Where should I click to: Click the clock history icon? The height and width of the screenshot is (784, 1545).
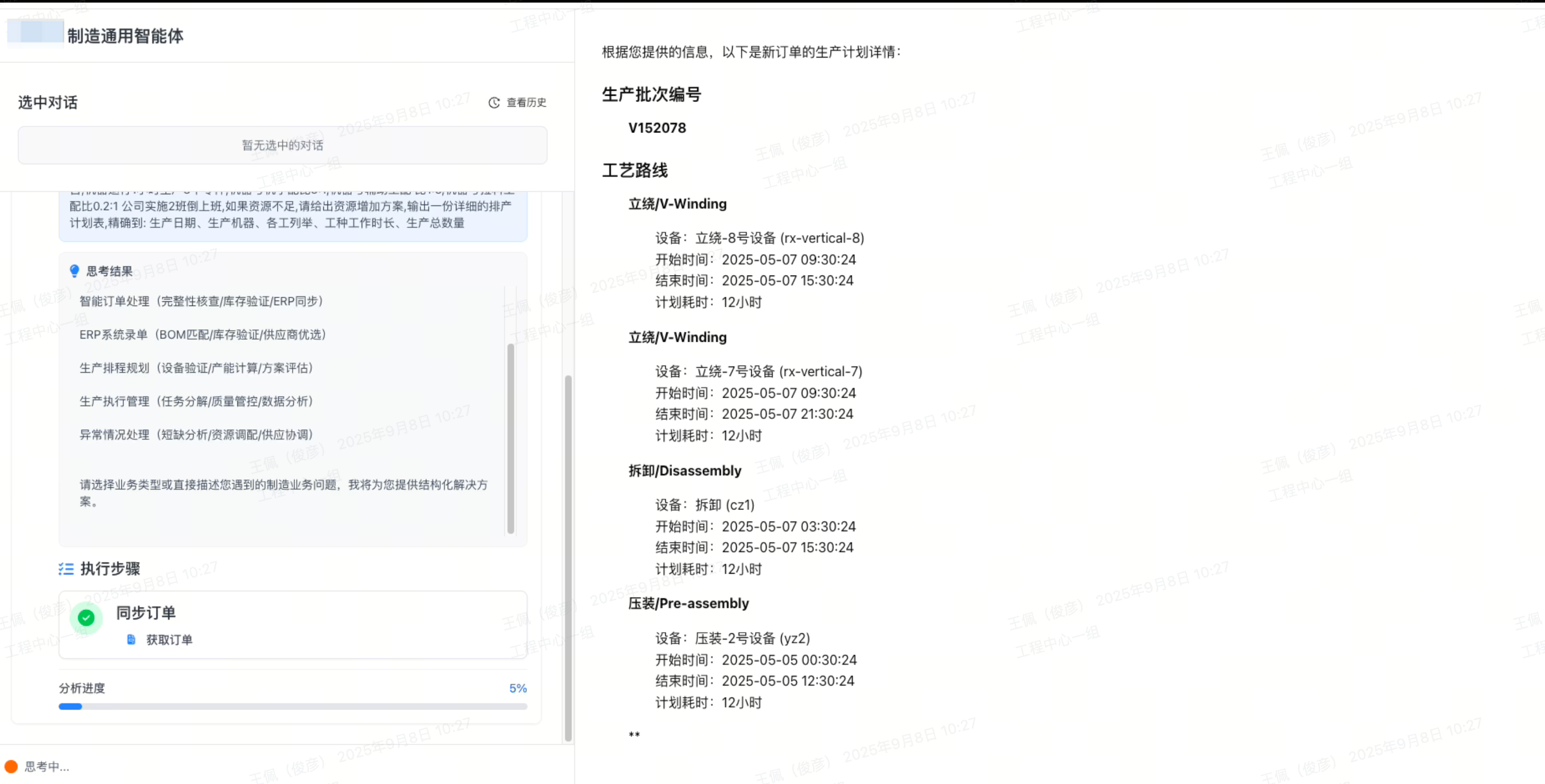494,103
